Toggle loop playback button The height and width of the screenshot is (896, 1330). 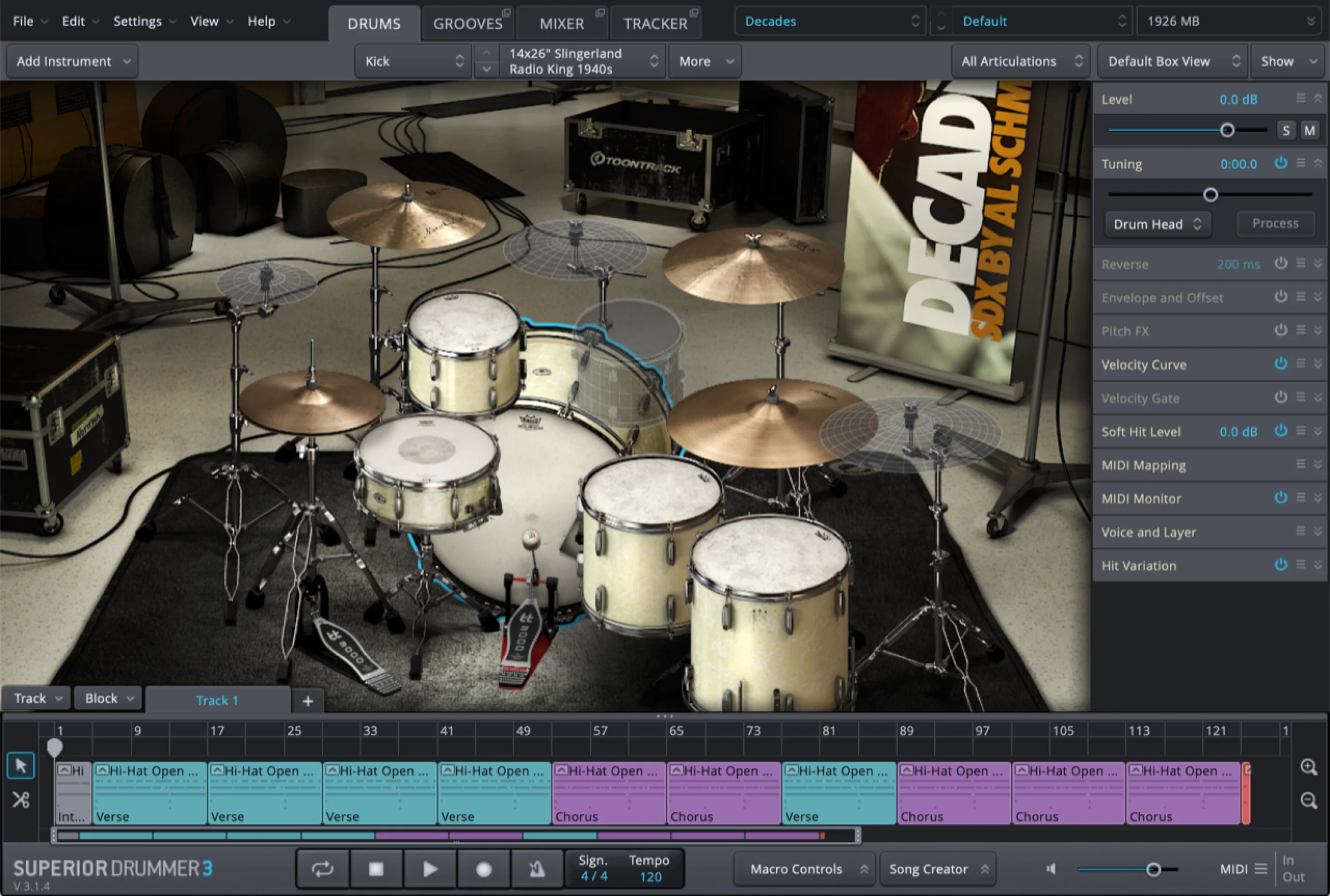point(322,869)
